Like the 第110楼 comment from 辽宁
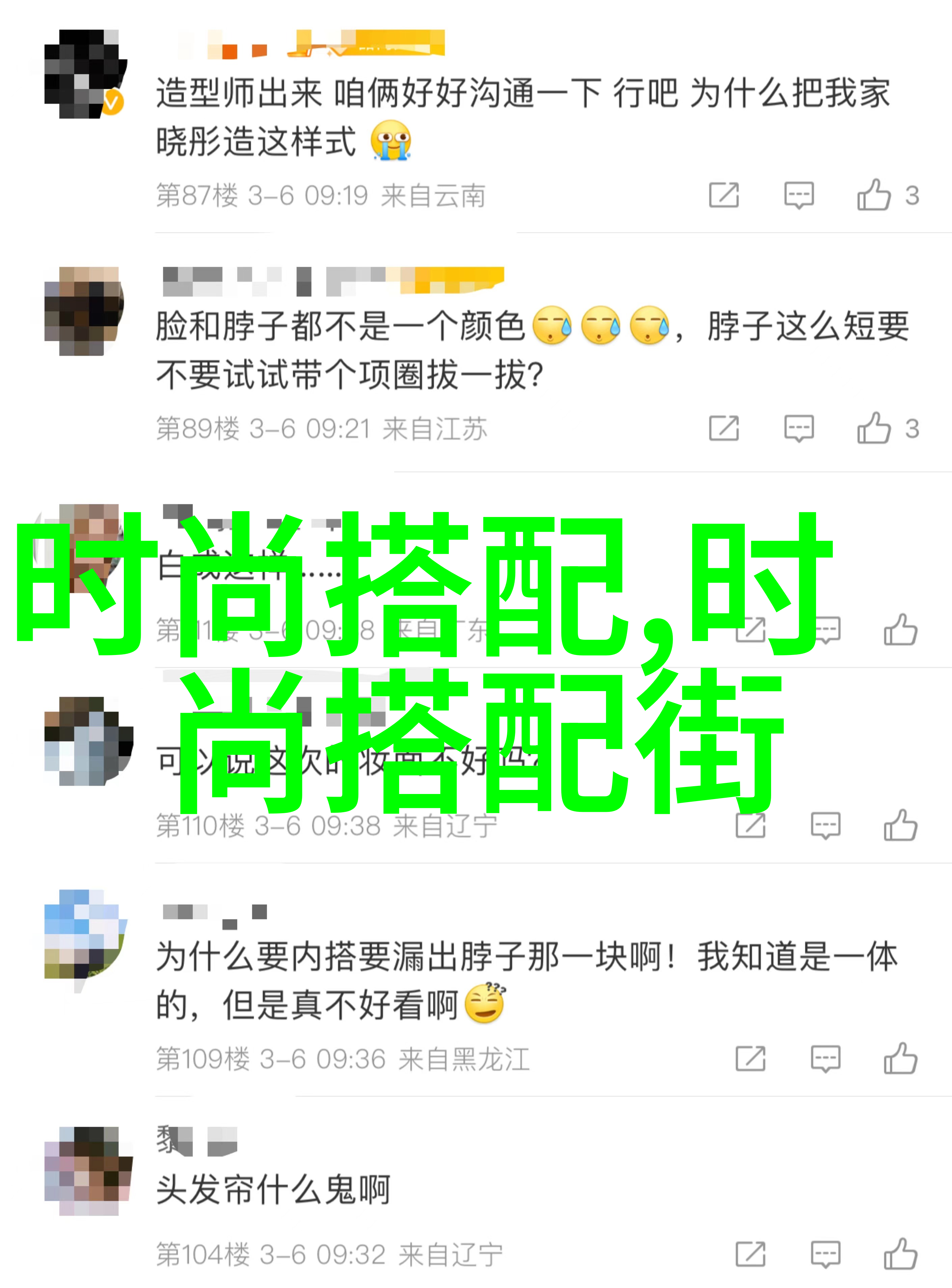The width and height of the screenshot is (952, 1288). [900, 825]
